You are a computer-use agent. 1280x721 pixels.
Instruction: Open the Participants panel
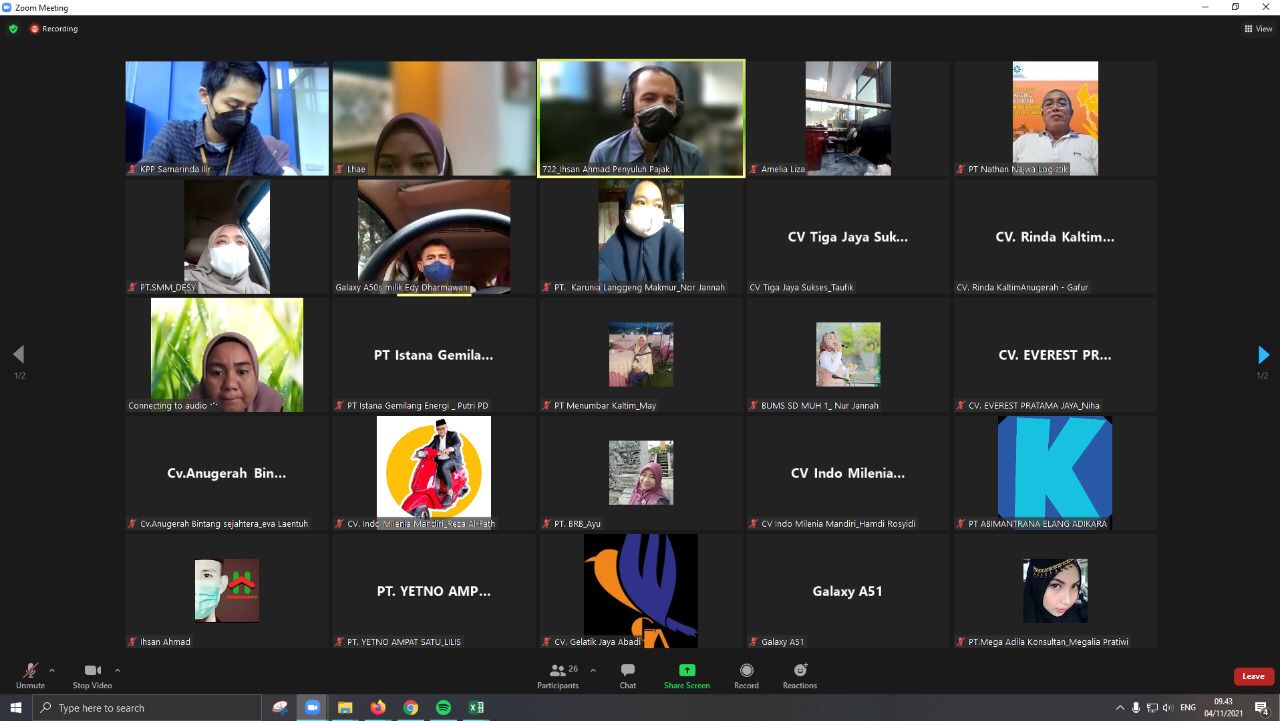[x=558, y=675]
